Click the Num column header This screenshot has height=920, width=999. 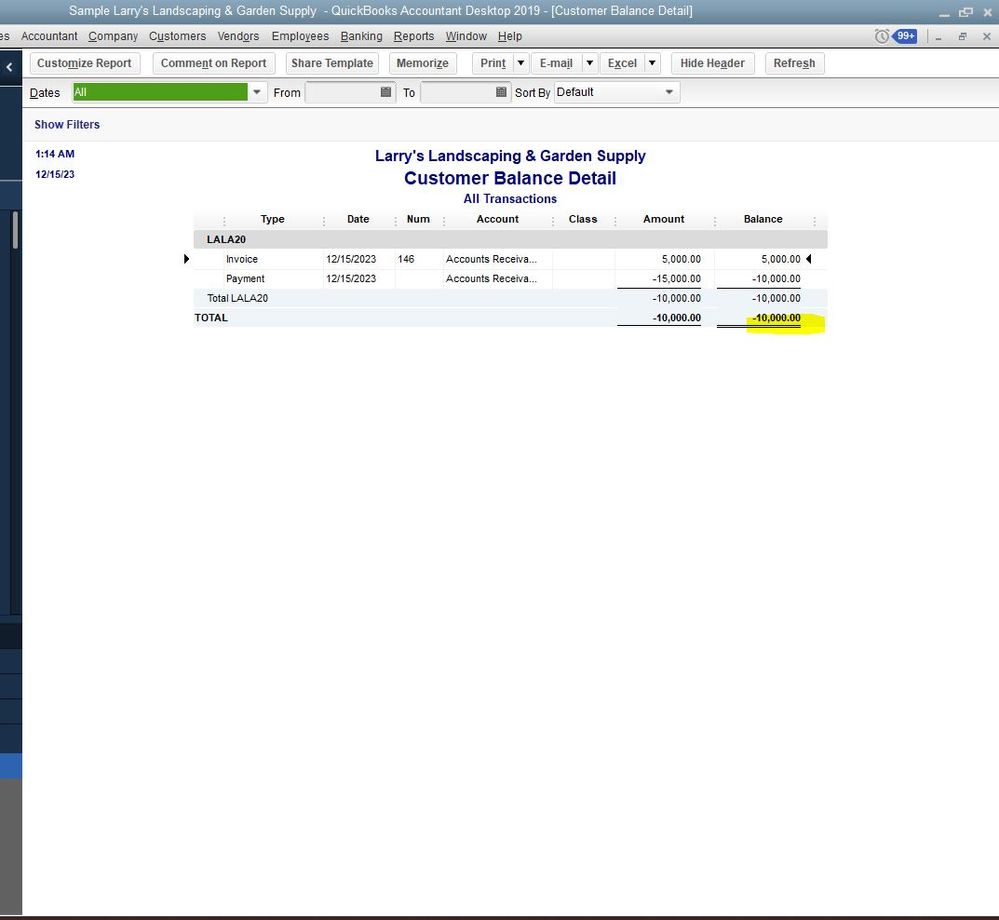[418, 219]
